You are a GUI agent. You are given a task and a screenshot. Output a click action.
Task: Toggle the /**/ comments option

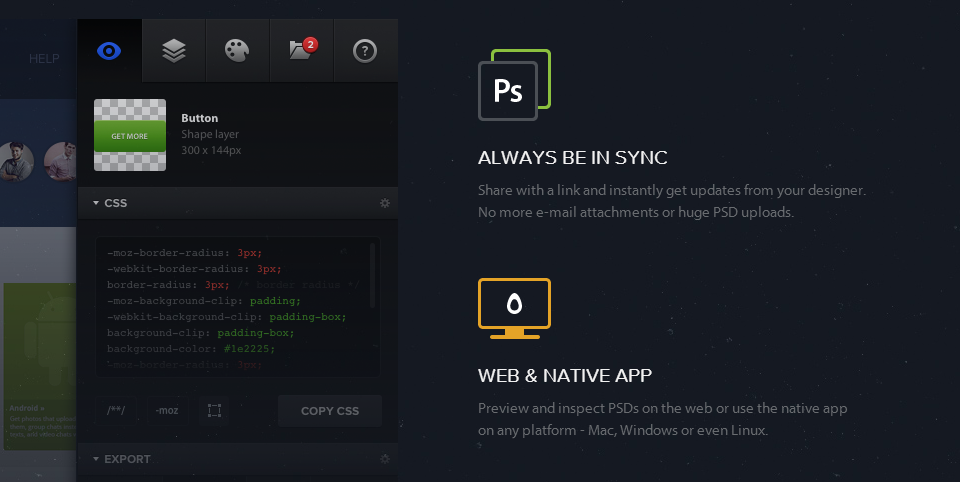(116, 411)
